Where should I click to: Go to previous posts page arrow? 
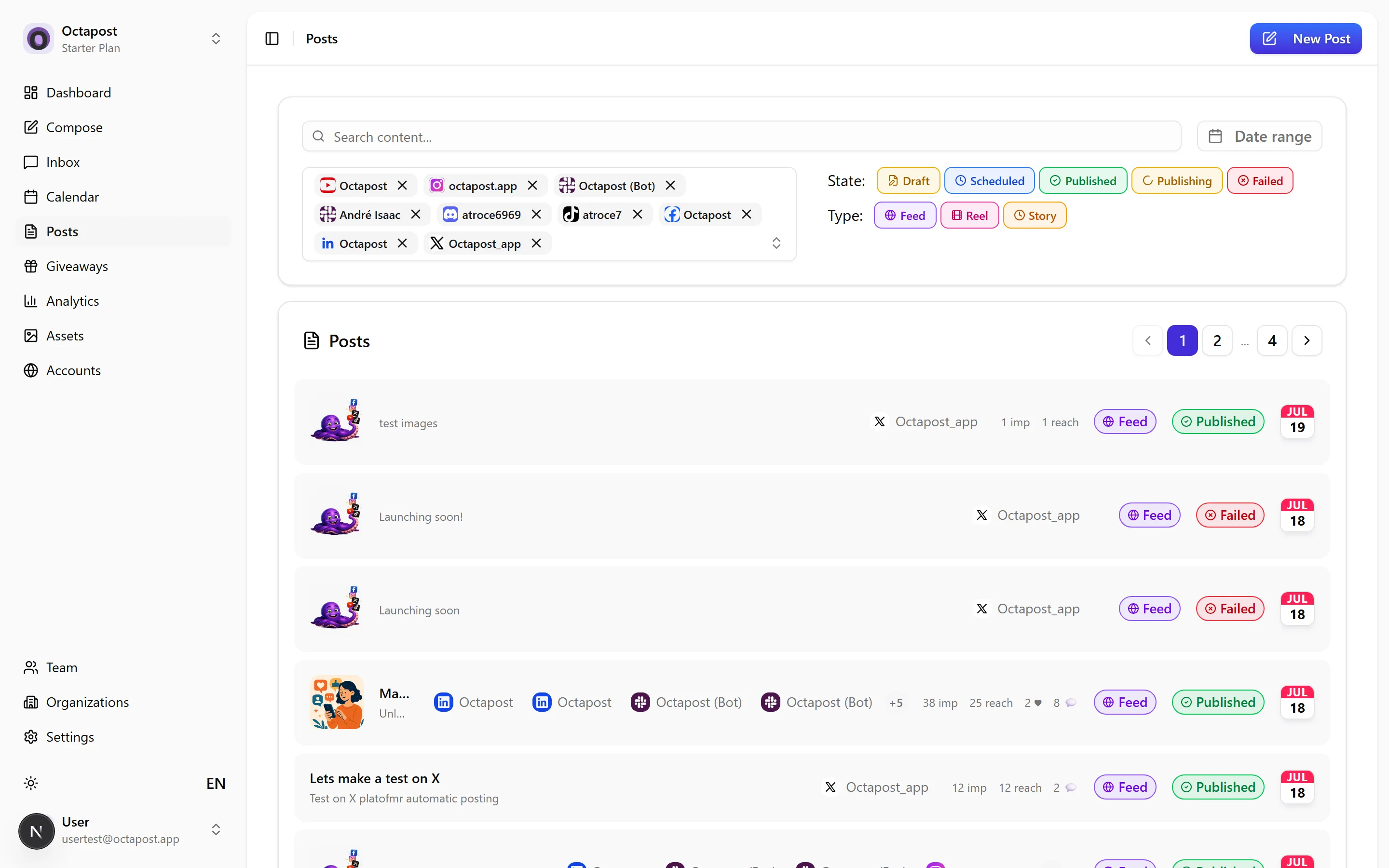click(1148, 340)
